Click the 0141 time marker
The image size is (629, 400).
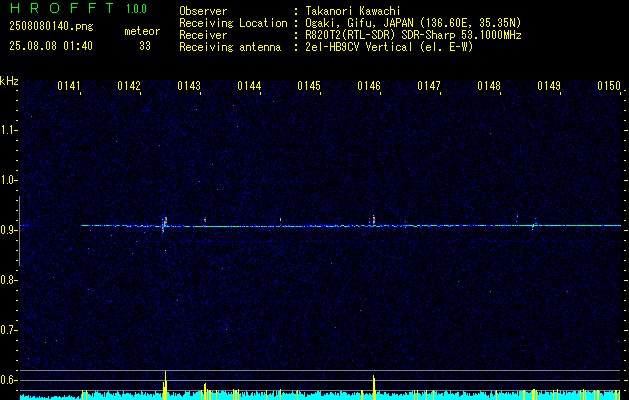coord(69,86)
